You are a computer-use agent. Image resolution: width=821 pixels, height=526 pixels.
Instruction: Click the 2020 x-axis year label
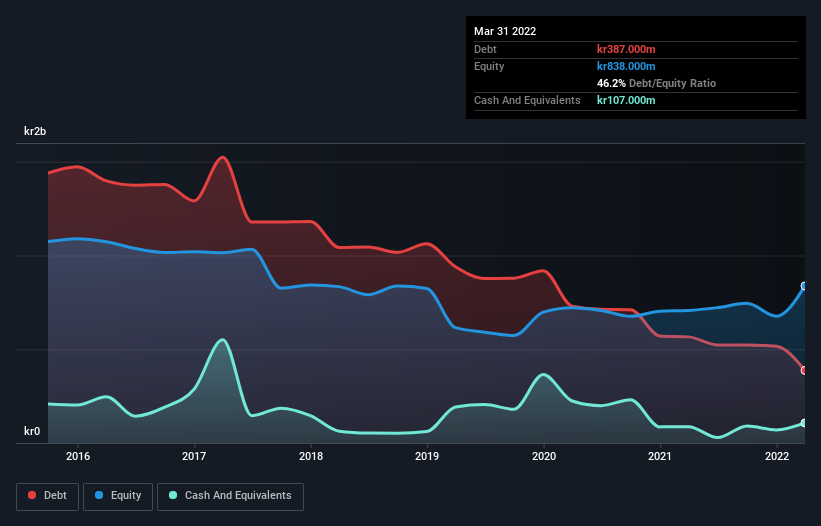coord(543,456)
